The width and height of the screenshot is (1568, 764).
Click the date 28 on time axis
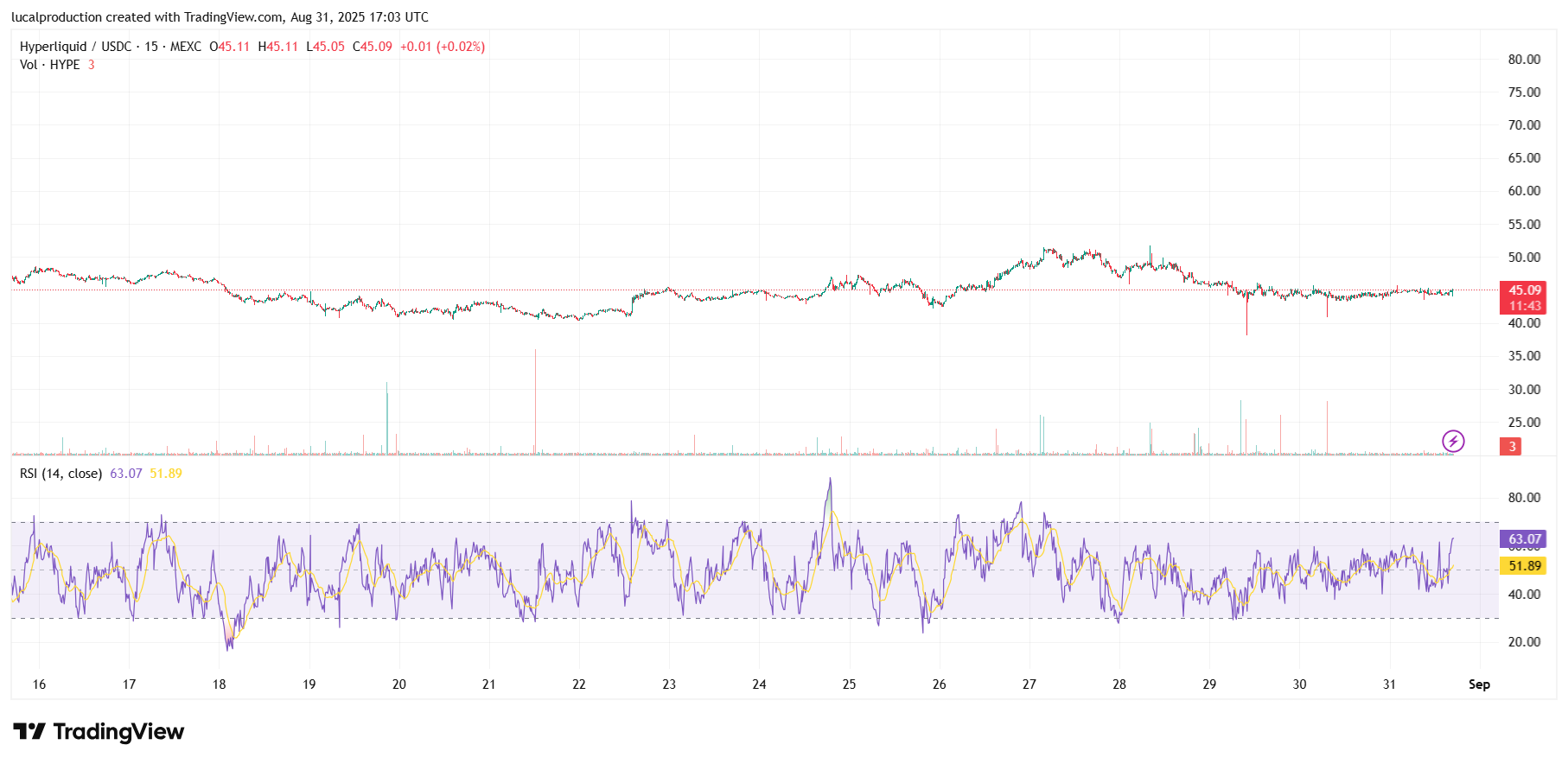[1119, 684]
